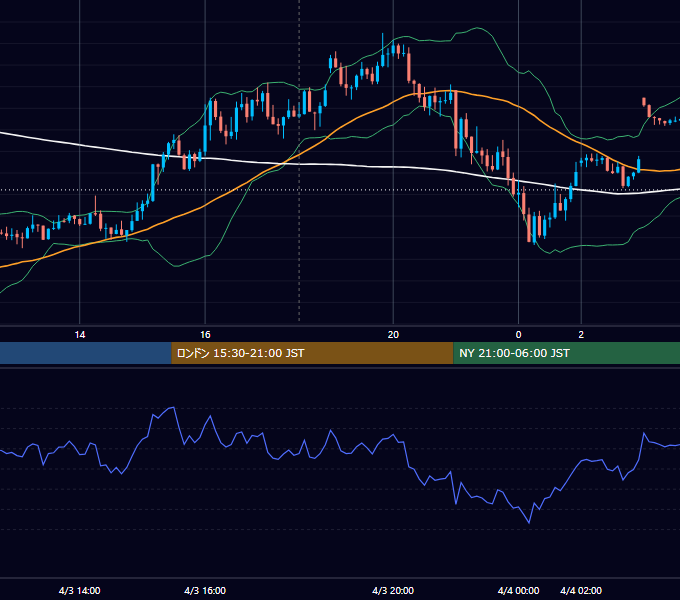Select the 14 hour label on price axis

pos(80,335)
